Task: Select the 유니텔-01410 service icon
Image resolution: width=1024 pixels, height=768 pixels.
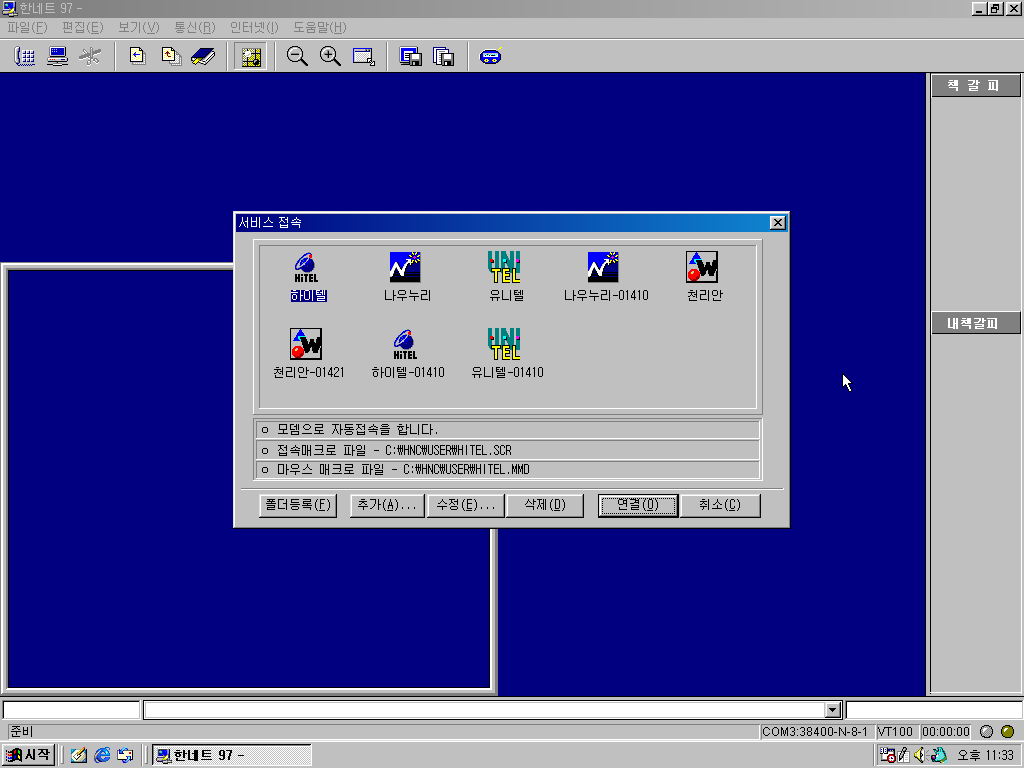Action: pos(506,353)
